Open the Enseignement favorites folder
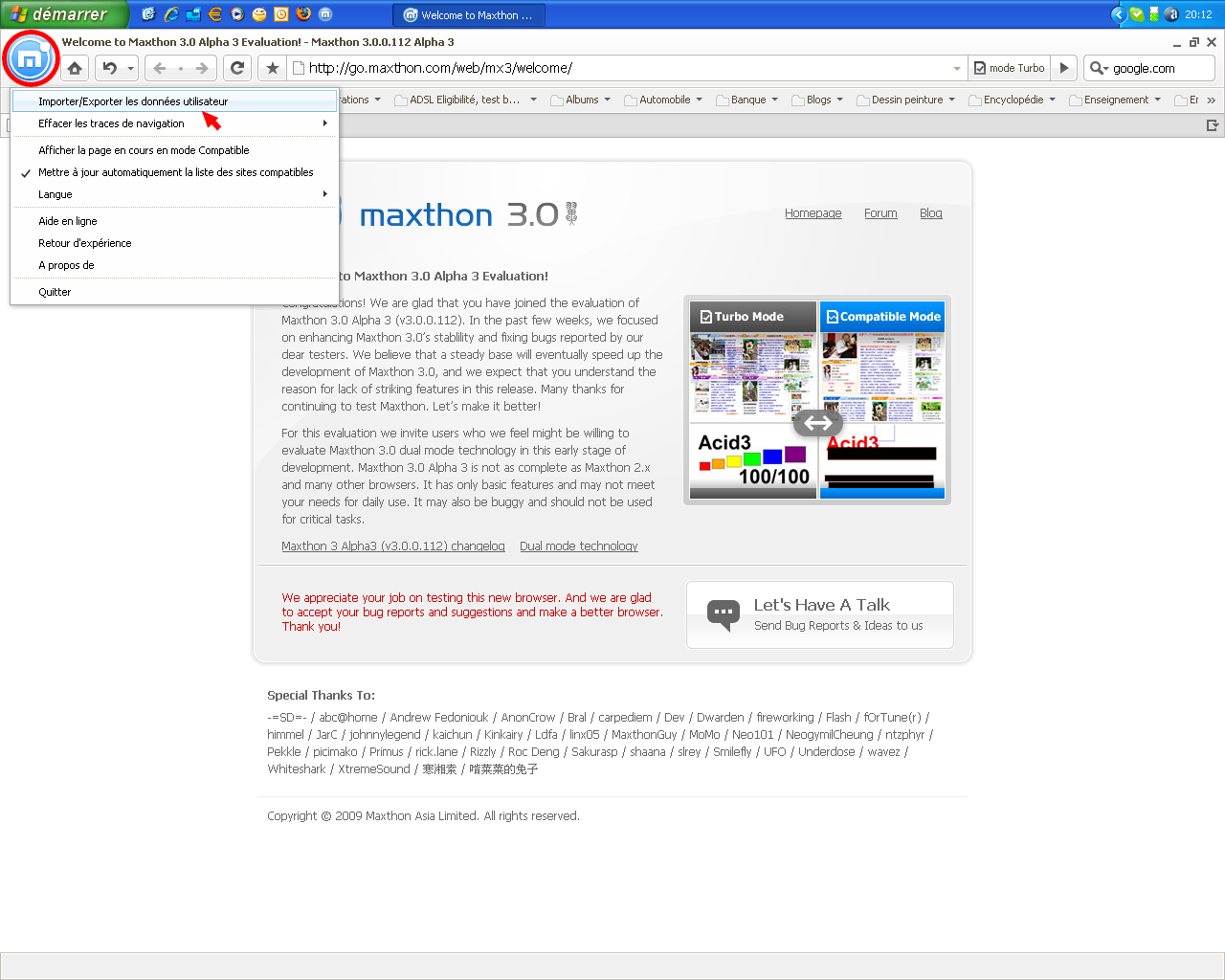This screenshot has height=980, width=1225. [x=1116, y=100]
